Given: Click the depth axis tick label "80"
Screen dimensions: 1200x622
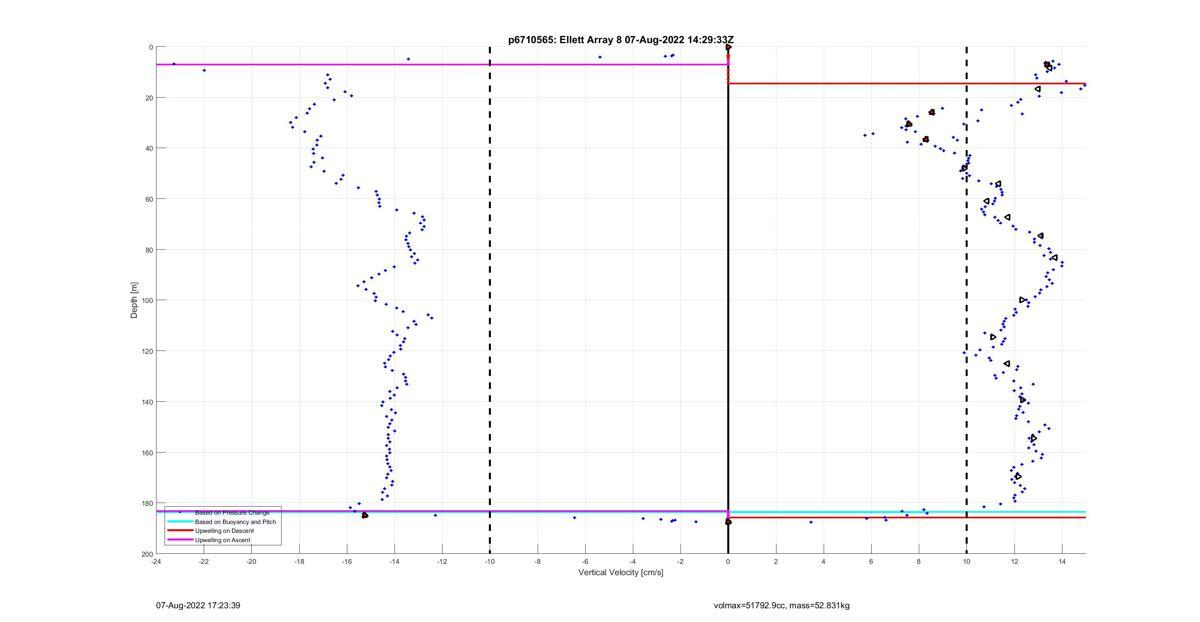Looking at the screenshot, I should pyautogui.click(x=148, y=250).
